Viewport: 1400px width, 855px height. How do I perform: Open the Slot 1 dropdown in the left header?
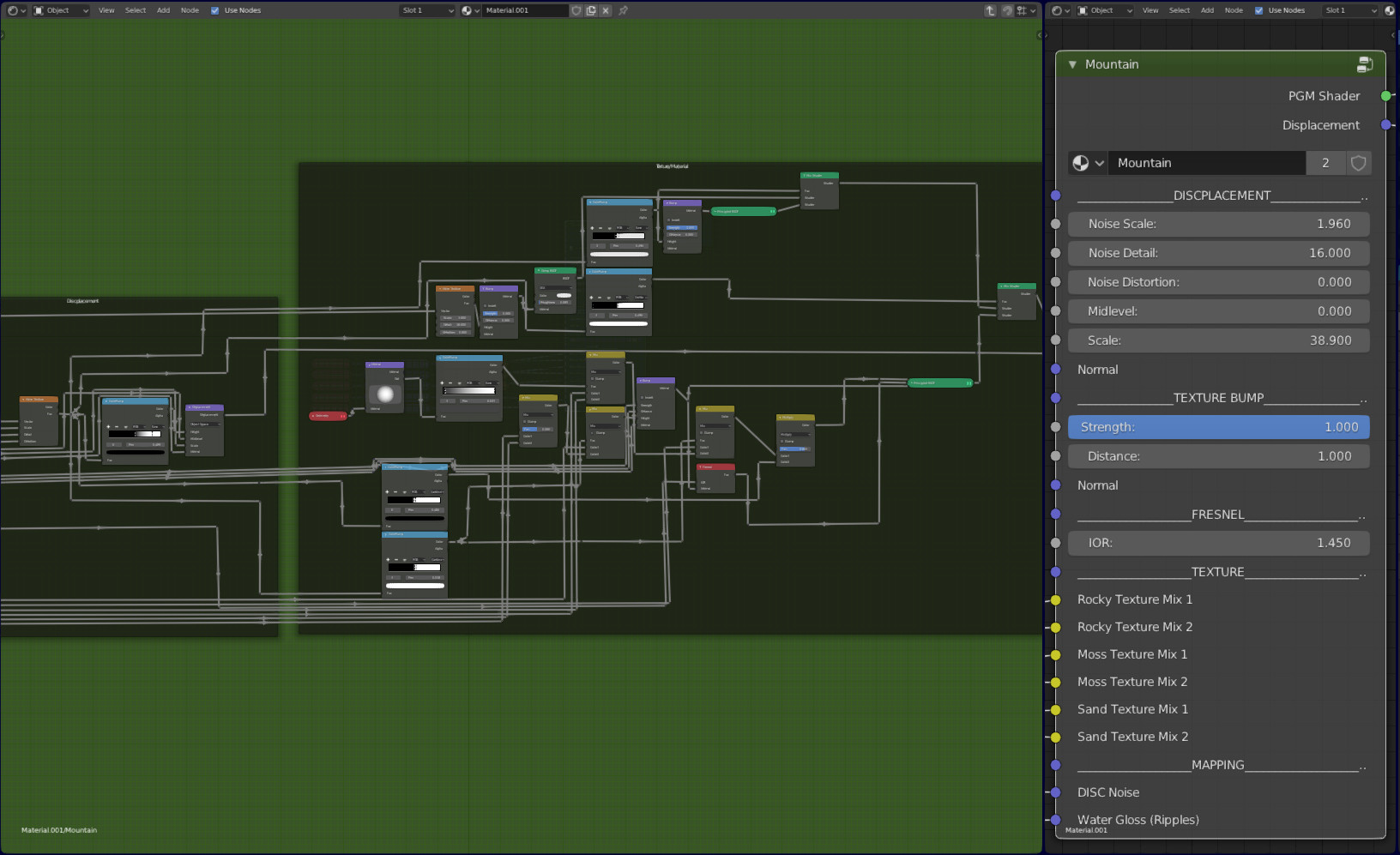tap(426, 10)
